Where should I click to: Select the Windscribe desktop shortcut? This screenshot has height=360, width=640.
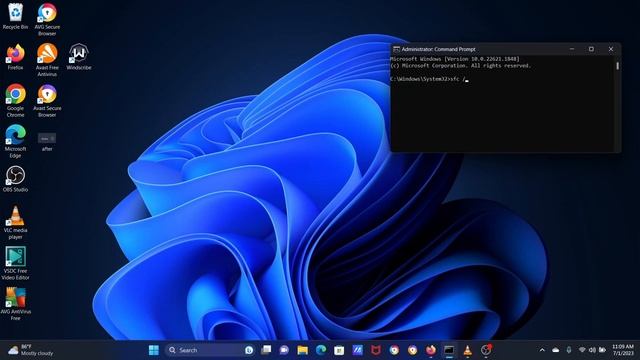click(79, 57)
